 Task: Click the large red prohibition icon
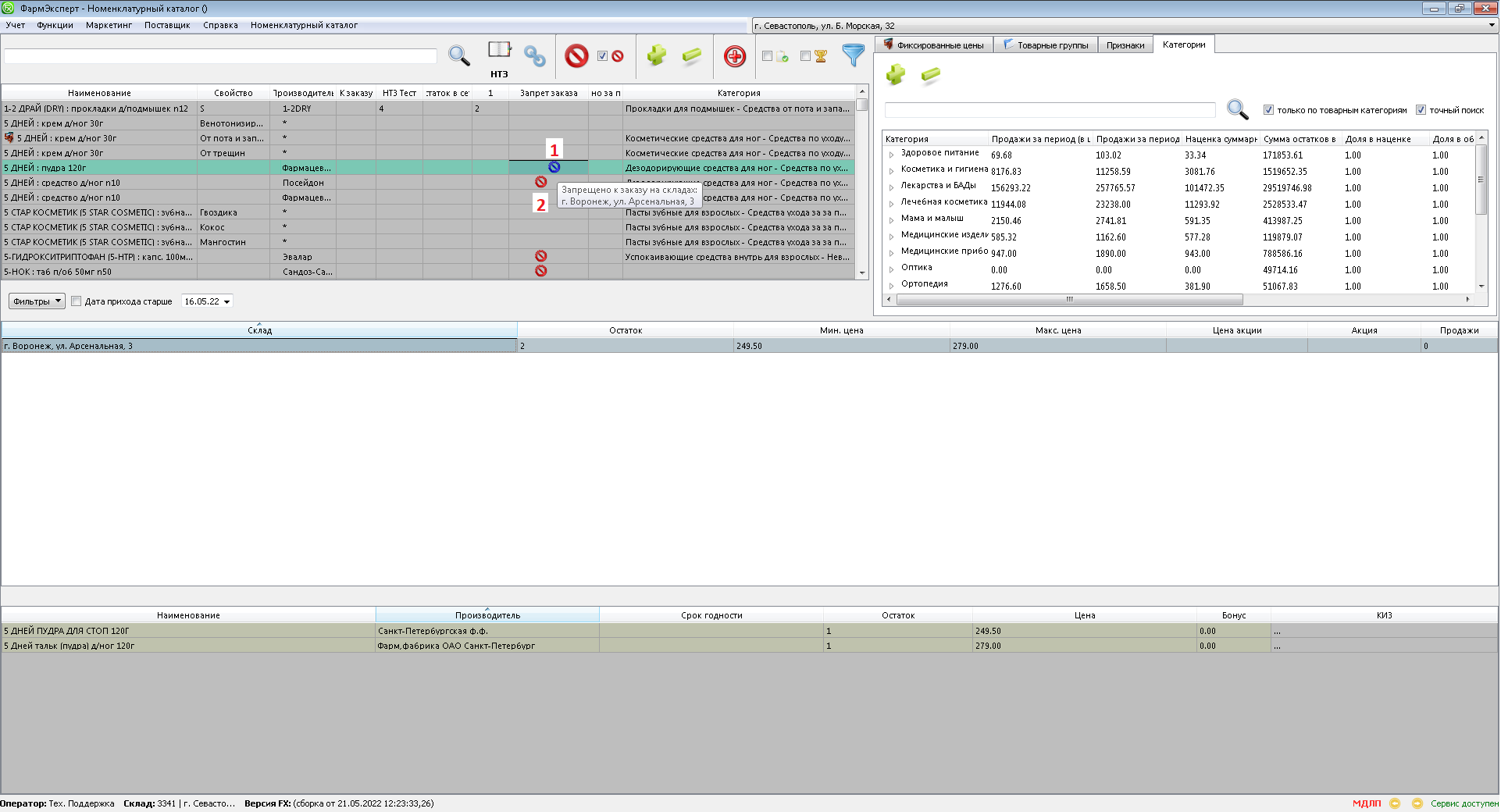click(576, 55)
